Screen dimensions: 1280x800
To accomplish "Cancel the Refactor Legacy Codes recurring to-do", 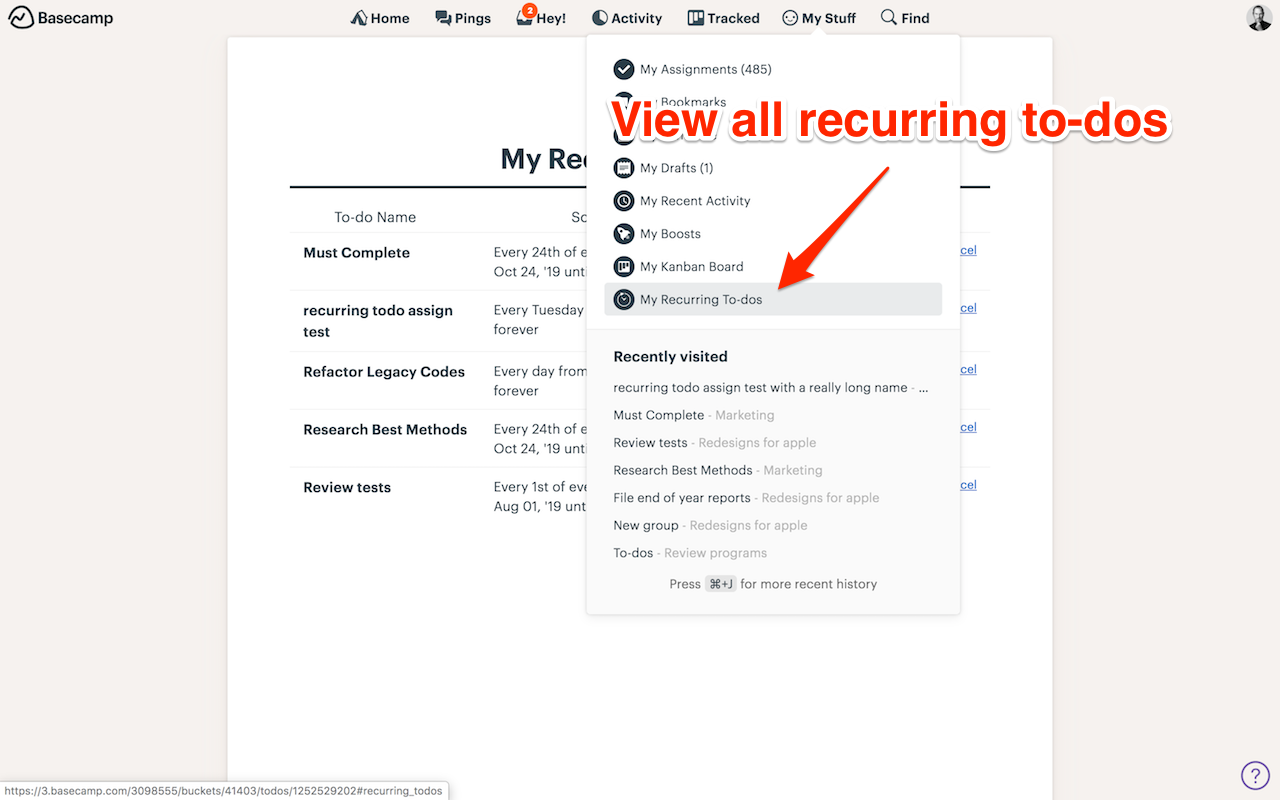I will [x=968, y=370].
